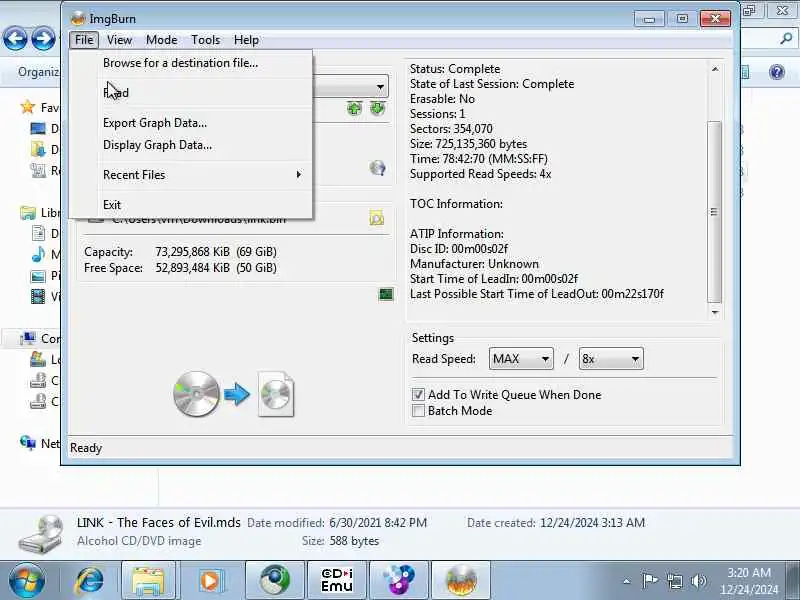Viewport: 800px width, 600px height.
Task: Choose Display Graph Data
Action: (191, 145)
